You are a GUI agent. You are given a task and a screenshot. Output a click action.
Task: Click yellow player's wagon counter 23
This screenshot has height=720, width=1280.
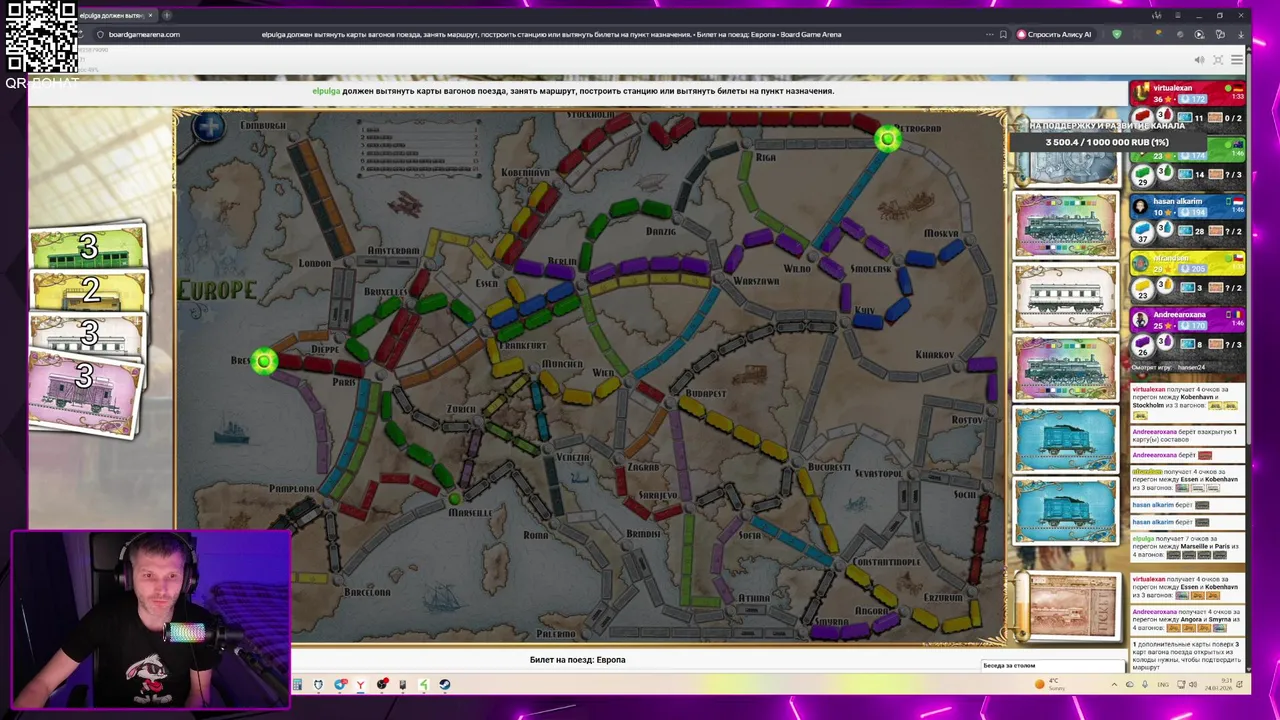pos(1141,288)
